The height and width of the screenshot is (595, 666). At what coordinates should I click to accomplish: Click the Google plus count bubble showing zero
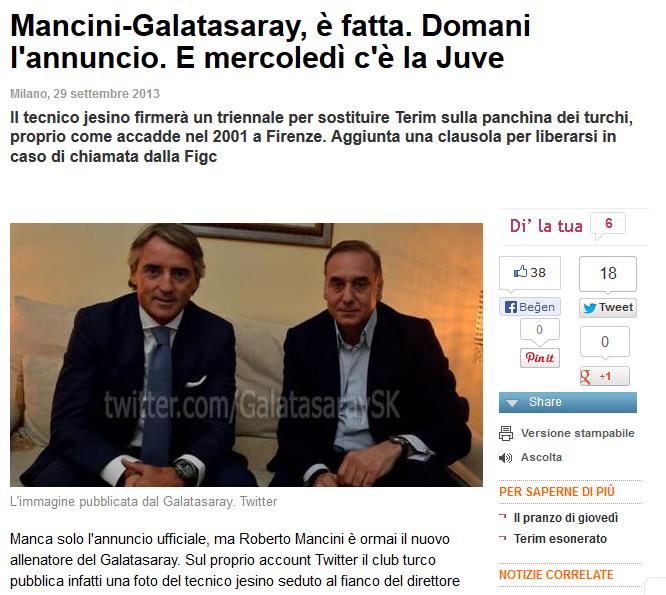(x=605, y=342)
